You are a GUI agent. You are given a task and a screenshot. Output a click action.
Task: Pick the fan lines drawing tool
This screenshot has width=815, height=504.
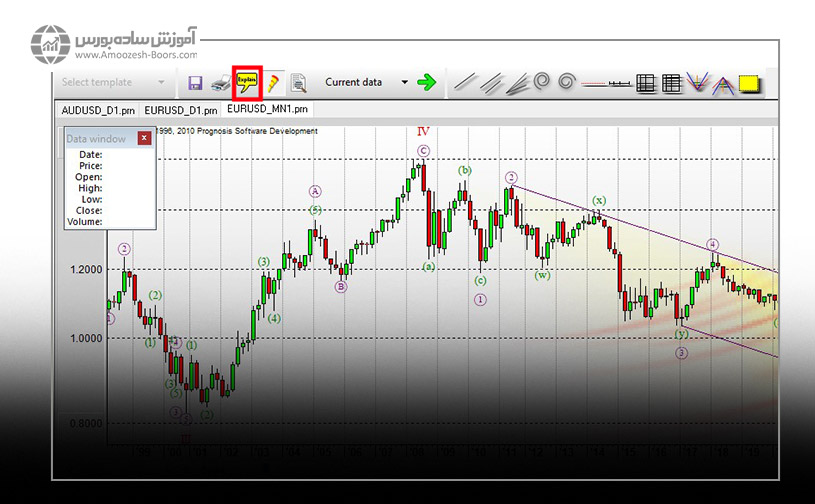click(515, 83)
